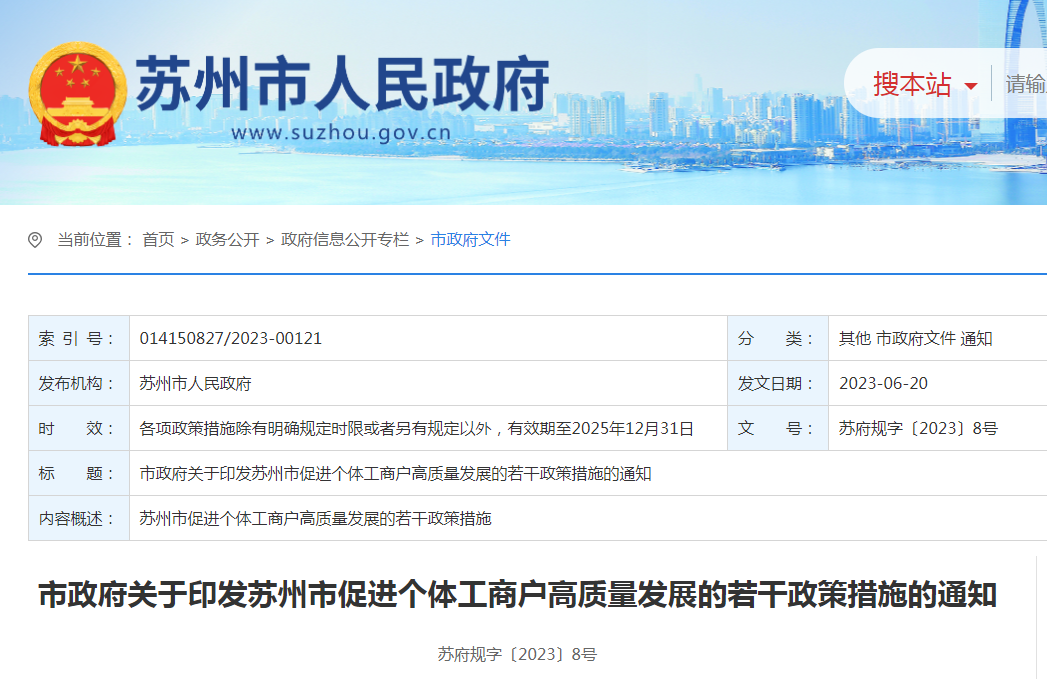Click the www.suzhou.gov.cn URL text

[x=341, y=132]
